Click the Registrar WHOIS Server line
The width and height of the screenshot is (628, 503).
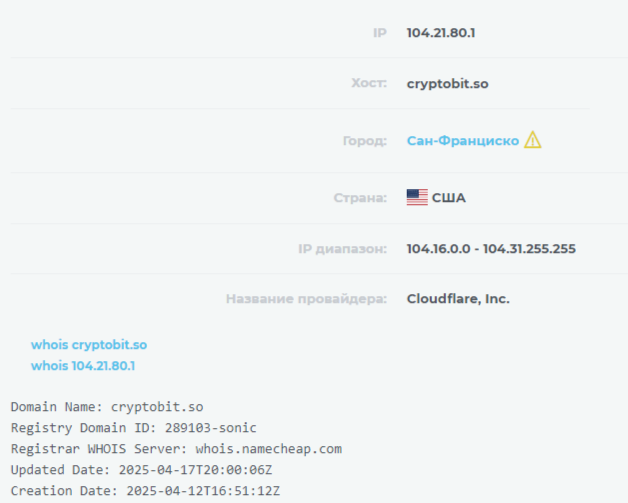[176, 449]
